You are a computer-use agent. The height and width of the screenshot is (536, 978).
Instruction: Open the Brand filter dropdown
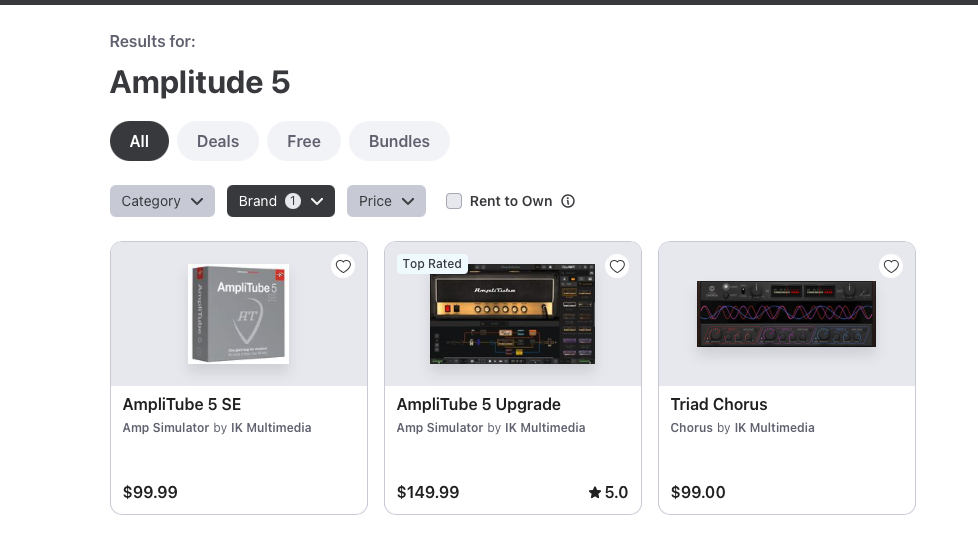pyautogui.click(x=280, y=201)
